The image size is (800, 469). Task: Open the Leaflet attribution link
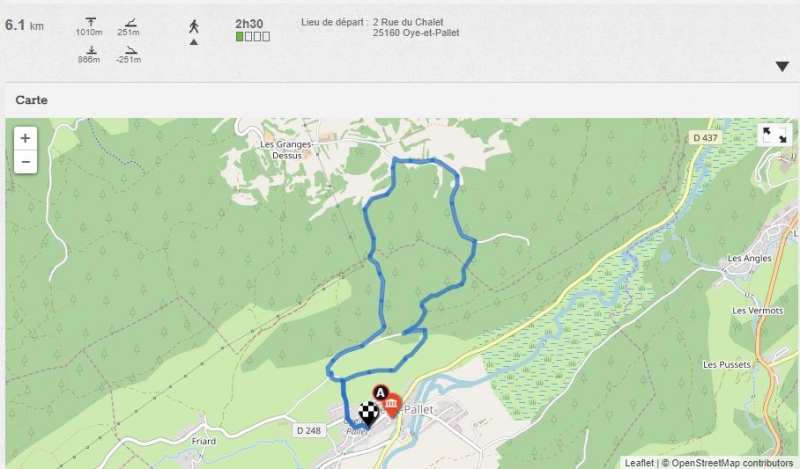[639, 463]
